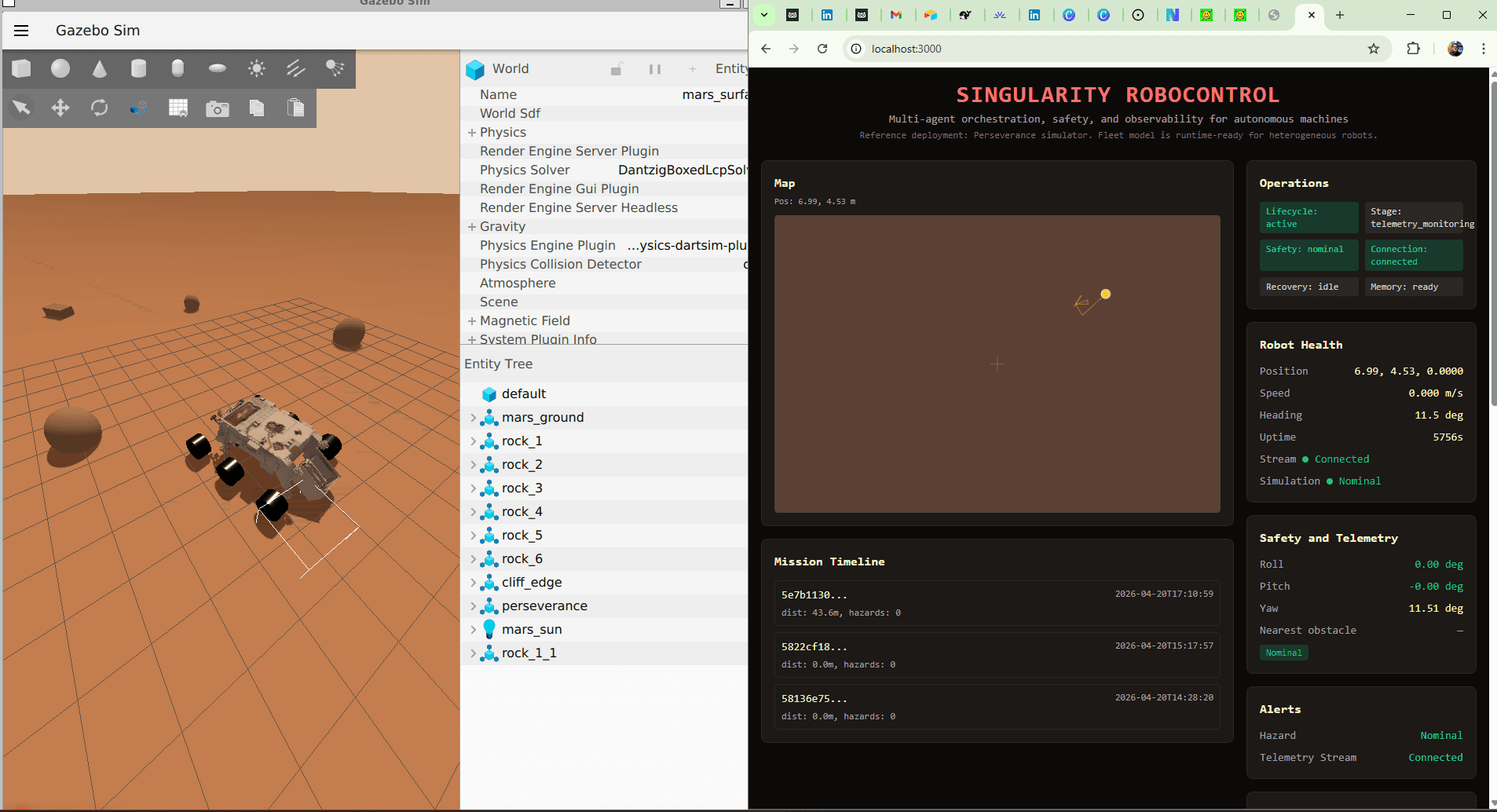The image size is (1497, 812).
Task: Bookmark this page with star icon
Action: click(x=1374, y=49)
